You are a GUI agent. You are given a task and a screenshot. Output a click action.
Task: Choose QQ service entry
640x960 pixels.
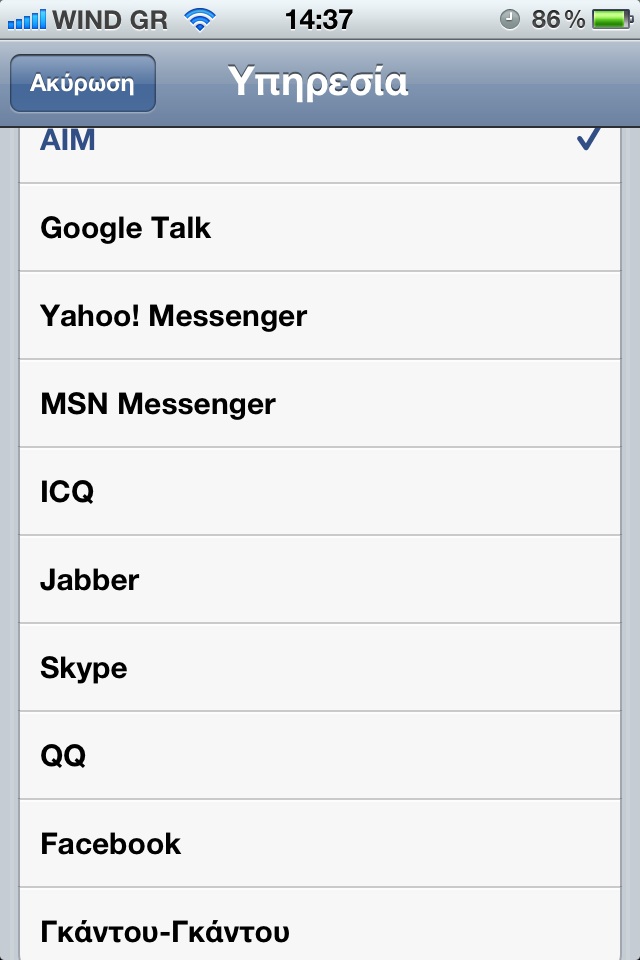click(x=320, y=756)
